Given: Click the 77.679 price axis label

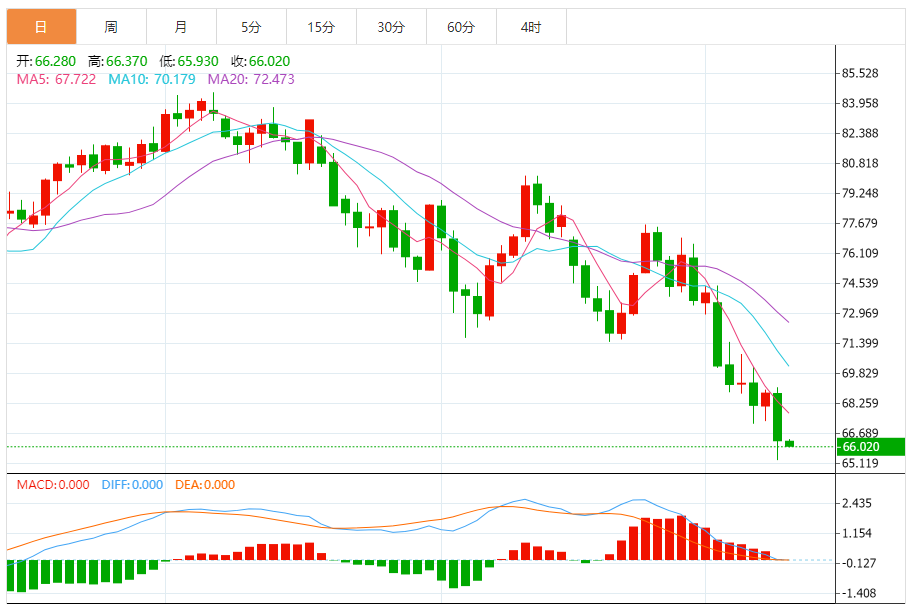Looking at the screenshot, I should click(860, 223).
